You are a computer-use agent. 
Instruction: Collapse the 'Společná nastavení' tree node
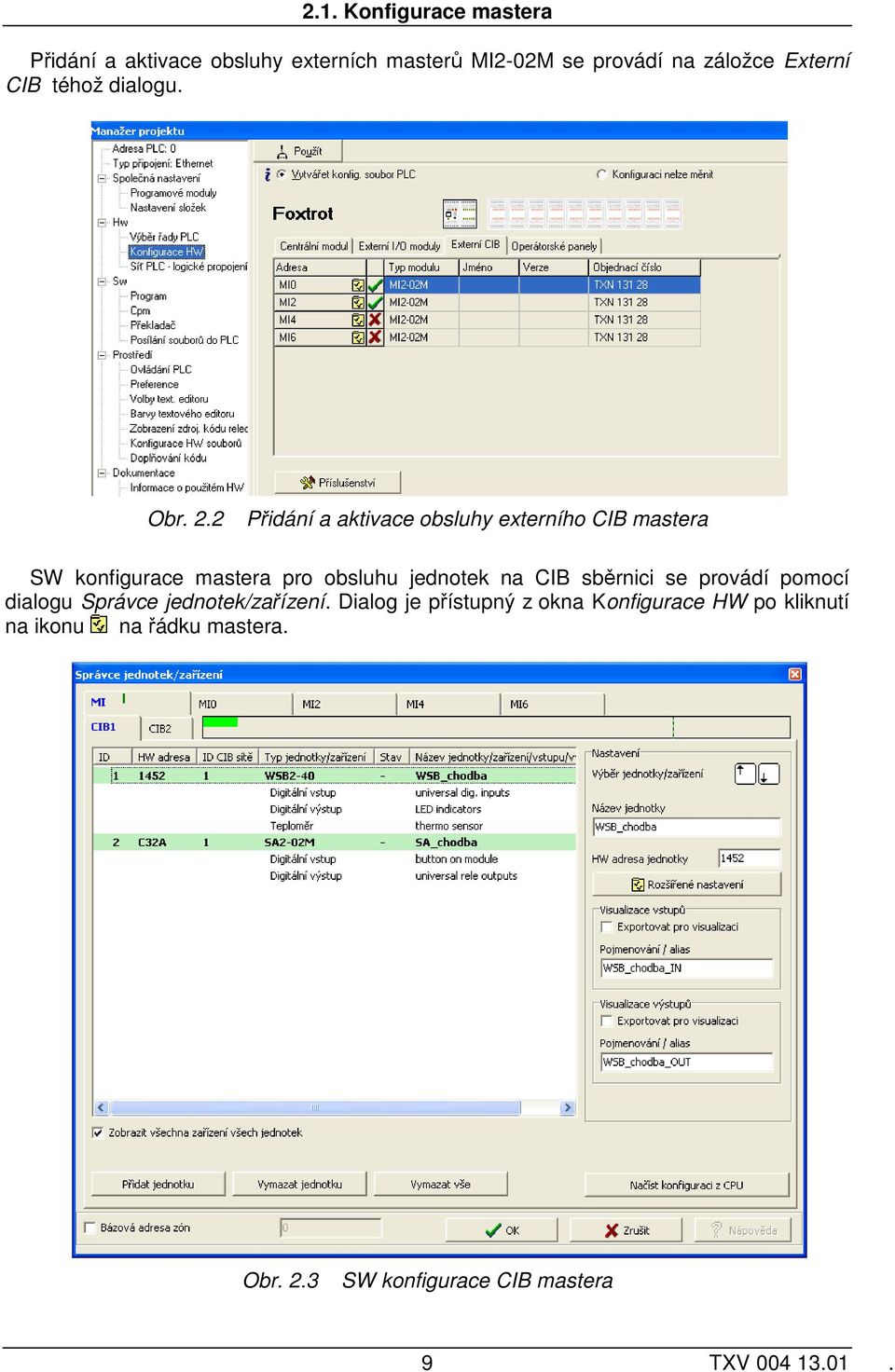pyautogui.click(x=102, y=178)
